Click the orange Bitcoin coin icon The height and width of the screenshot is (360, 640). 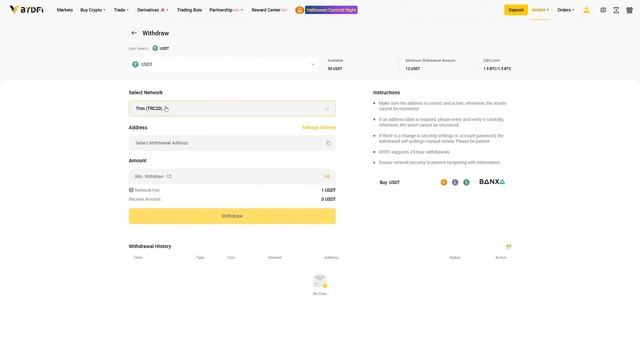[x=444, y=182]
